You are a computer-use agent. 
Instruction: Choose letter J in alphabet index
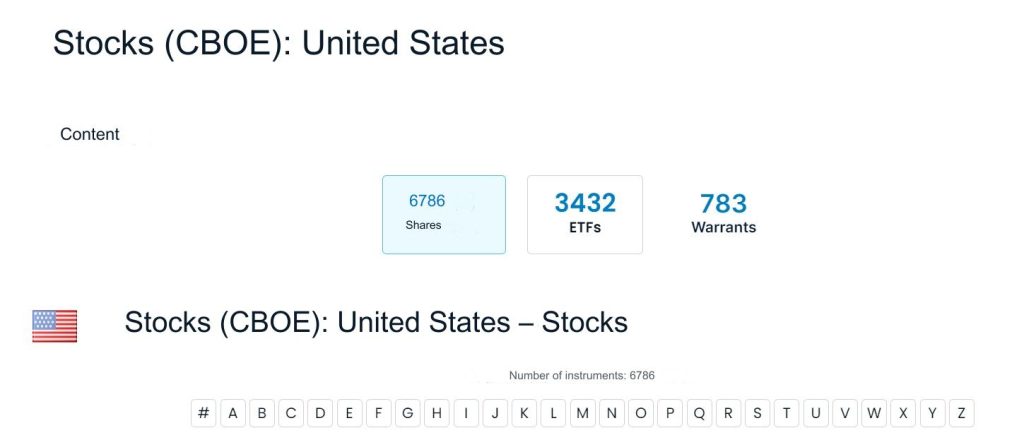click(x=495, y=413)
